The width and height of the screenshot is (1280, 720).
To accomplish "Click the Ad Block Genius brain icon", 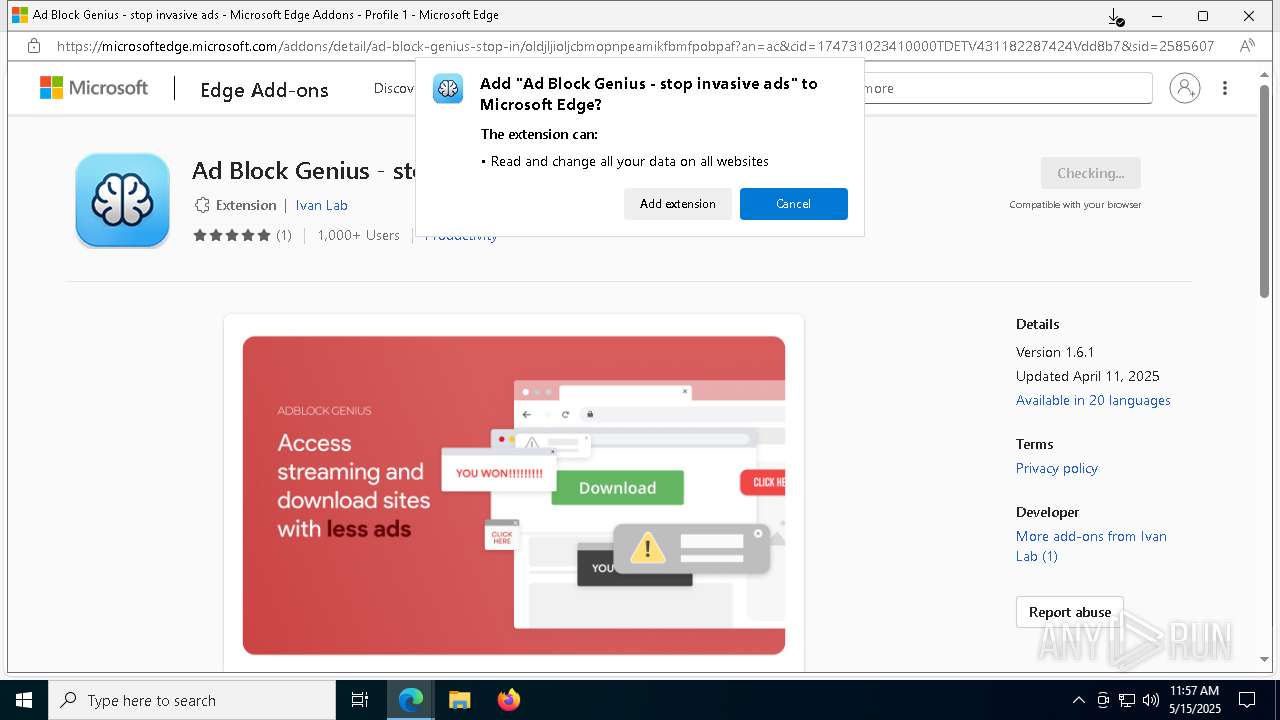I will (x=122, y=200).
